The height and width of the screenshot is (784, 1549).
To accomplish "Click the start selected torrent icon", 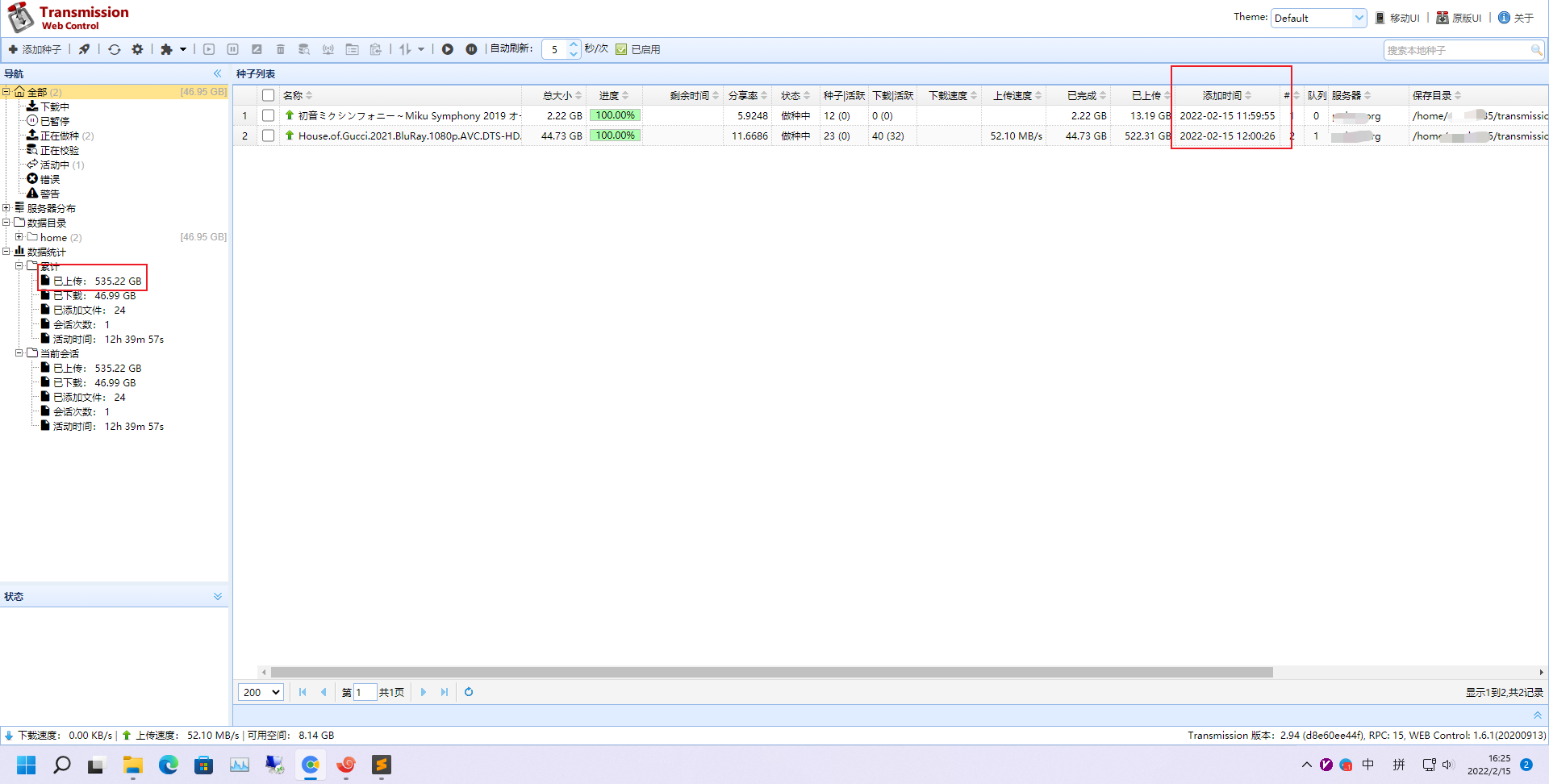I will tap(209, 49).
